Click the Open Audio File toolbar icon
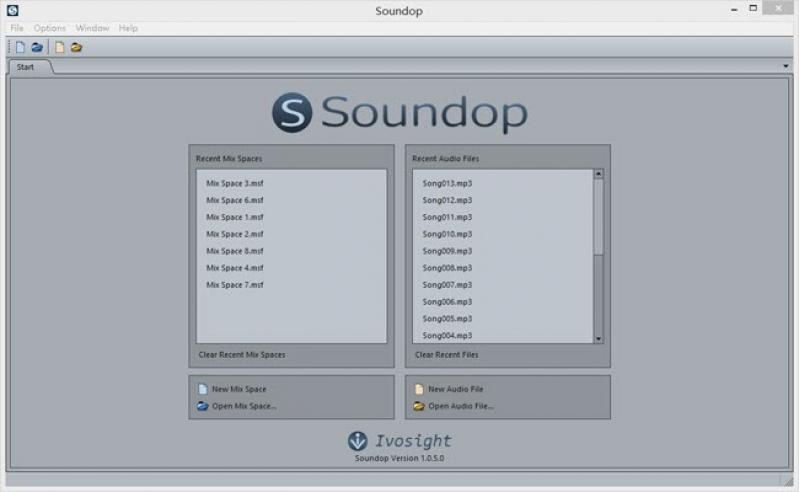This screenshot has height=492, width=799. tap(76, 47)
